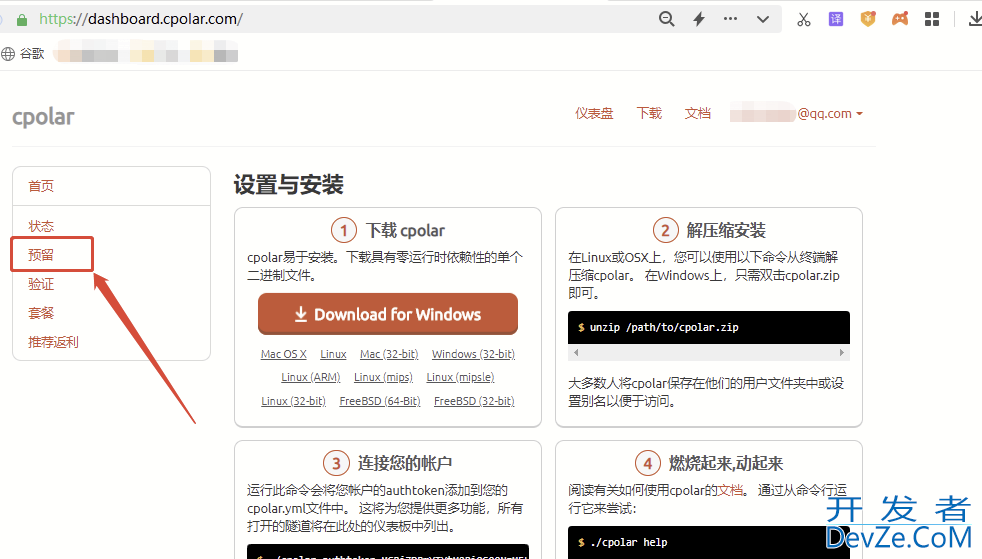The height and width of the screenshot is (559, 982).
Task: Click the Mac (32-bit) download link
Action: click(x=389, y=354)
